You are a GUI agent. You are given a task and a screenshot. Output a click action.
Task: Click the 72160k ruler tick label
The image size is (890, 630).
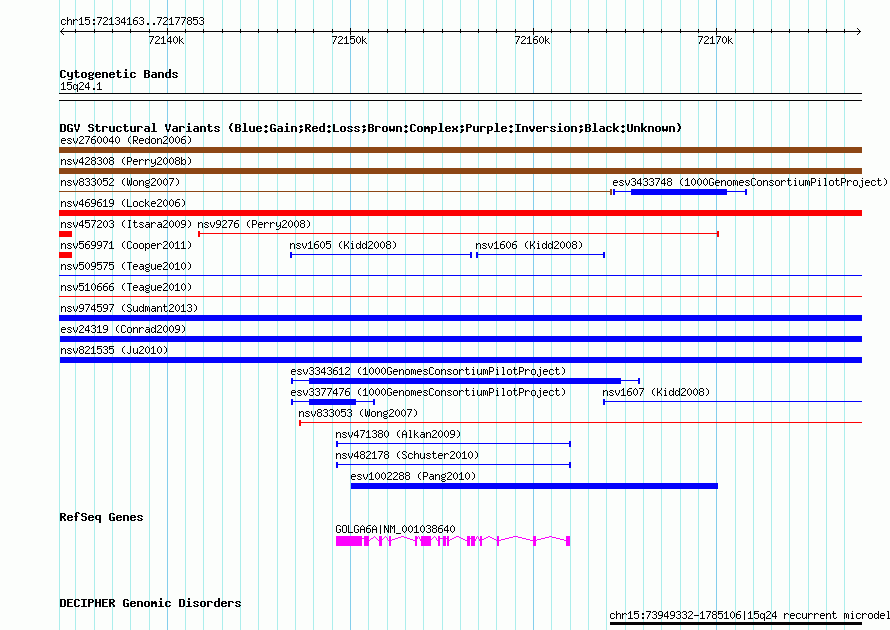point(532,40)
